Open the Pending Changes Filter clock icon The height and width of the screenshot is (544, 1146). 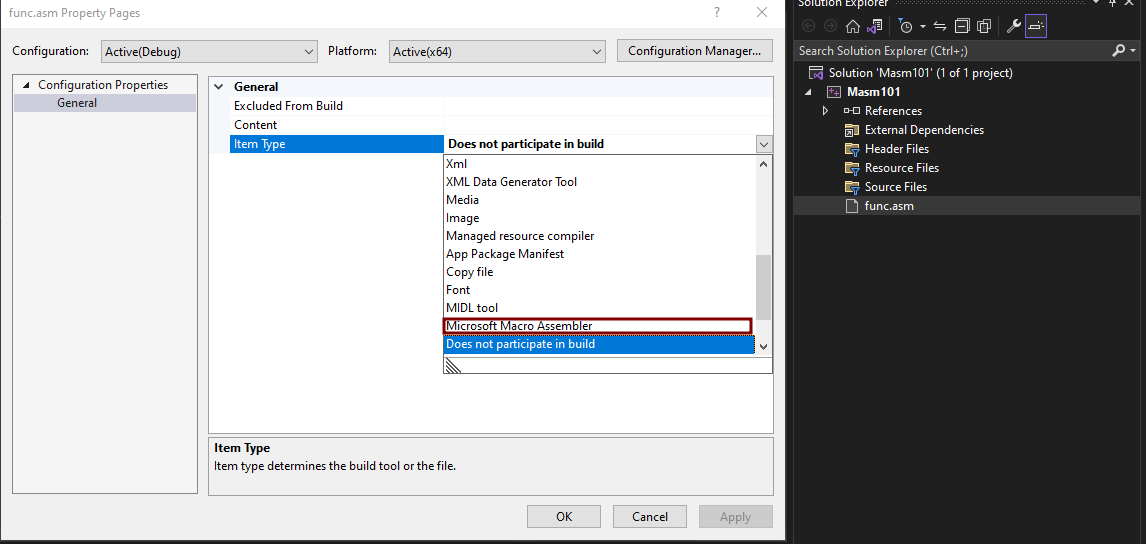(x=906, y=26)
